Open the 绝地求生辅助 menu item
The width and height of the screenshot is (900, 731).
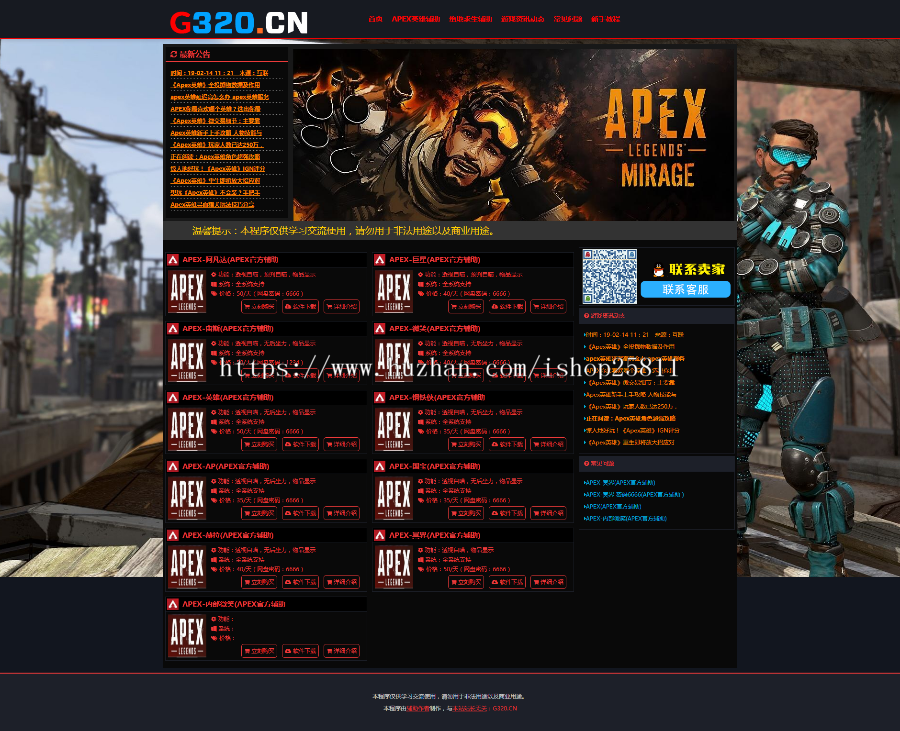pos(471,19)
